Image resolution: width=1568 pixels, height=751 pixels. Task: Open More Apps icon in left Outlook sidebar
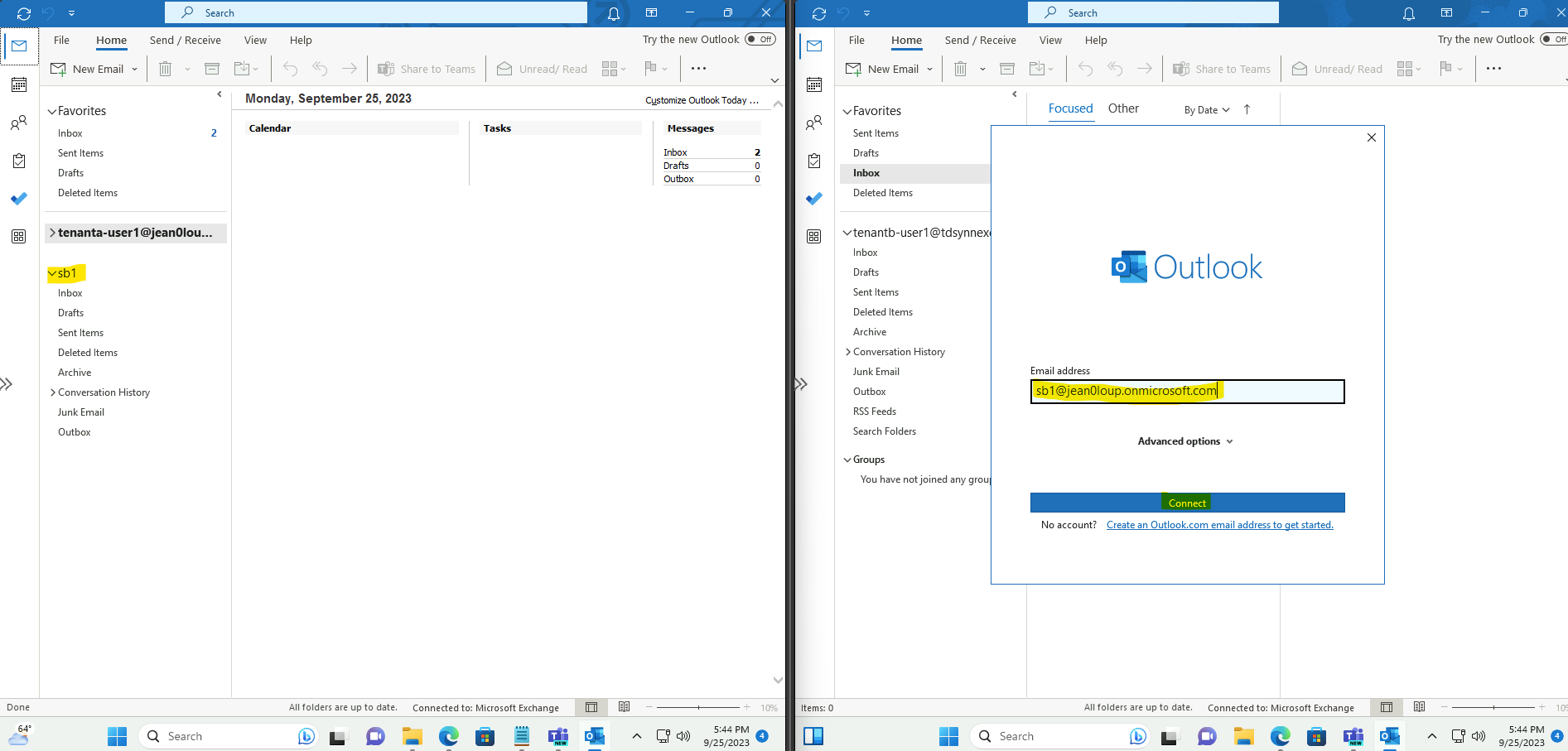tap(19, 237)
